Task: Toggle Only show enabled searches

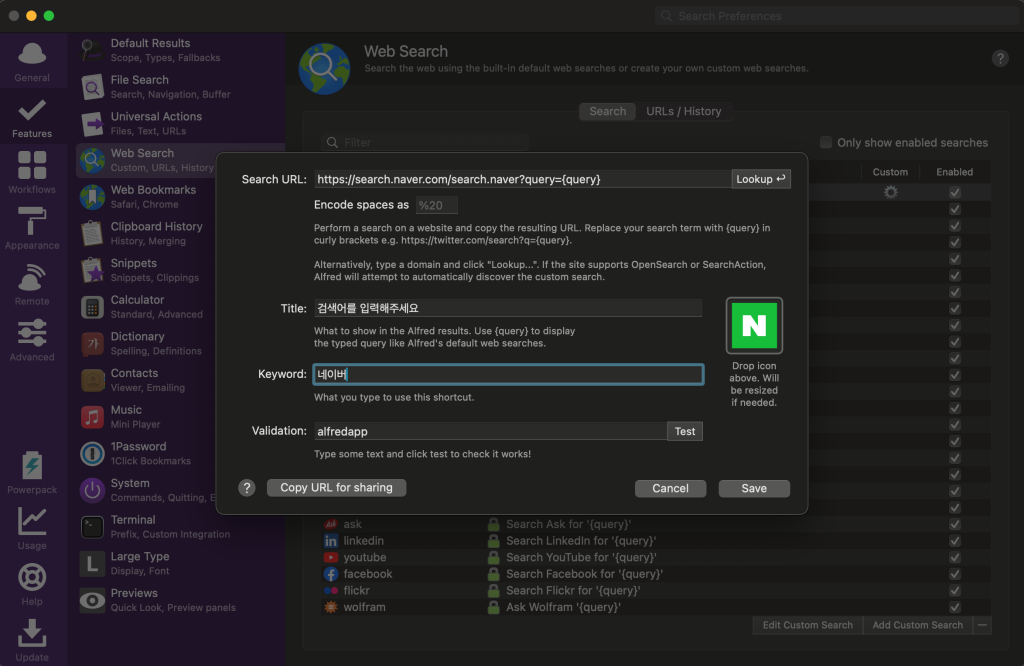Action: coord(826,142)
